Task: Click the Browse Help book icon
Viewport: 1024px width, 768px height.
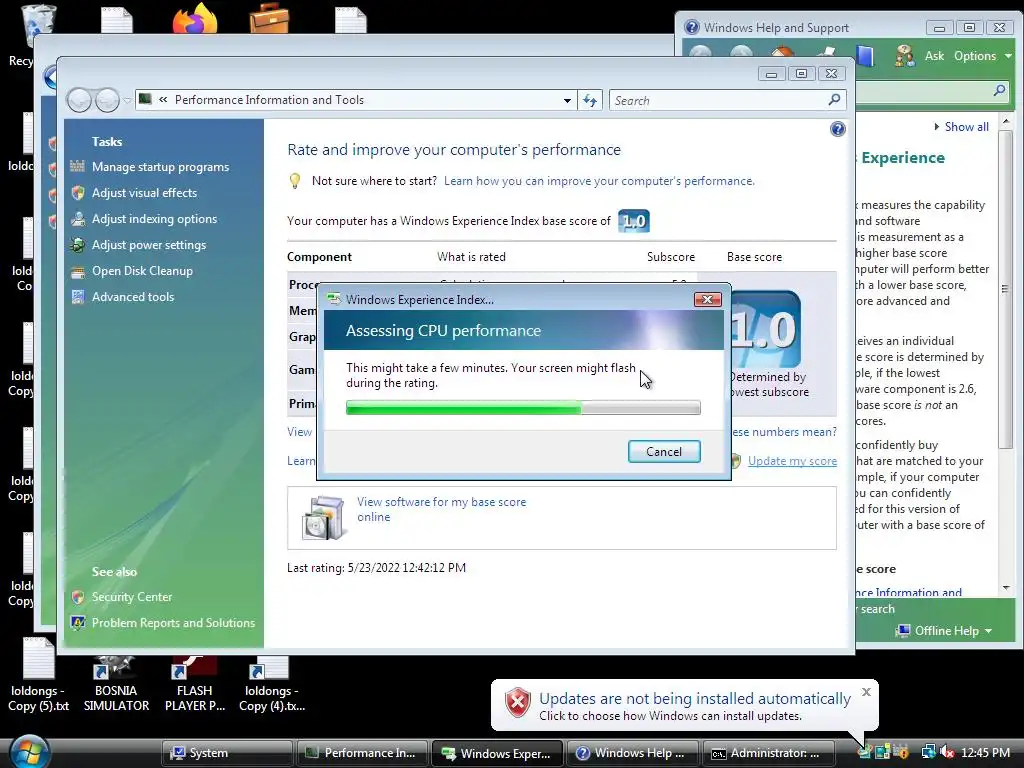Action: pyautogui.click(x=864, y=56)
